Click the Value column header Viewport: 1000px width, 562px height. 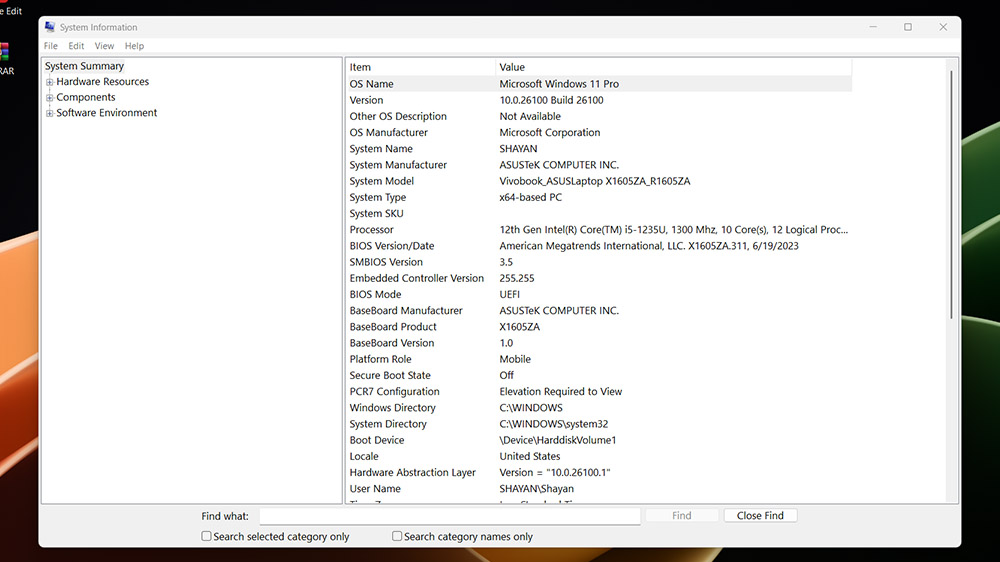click(673, 67)
